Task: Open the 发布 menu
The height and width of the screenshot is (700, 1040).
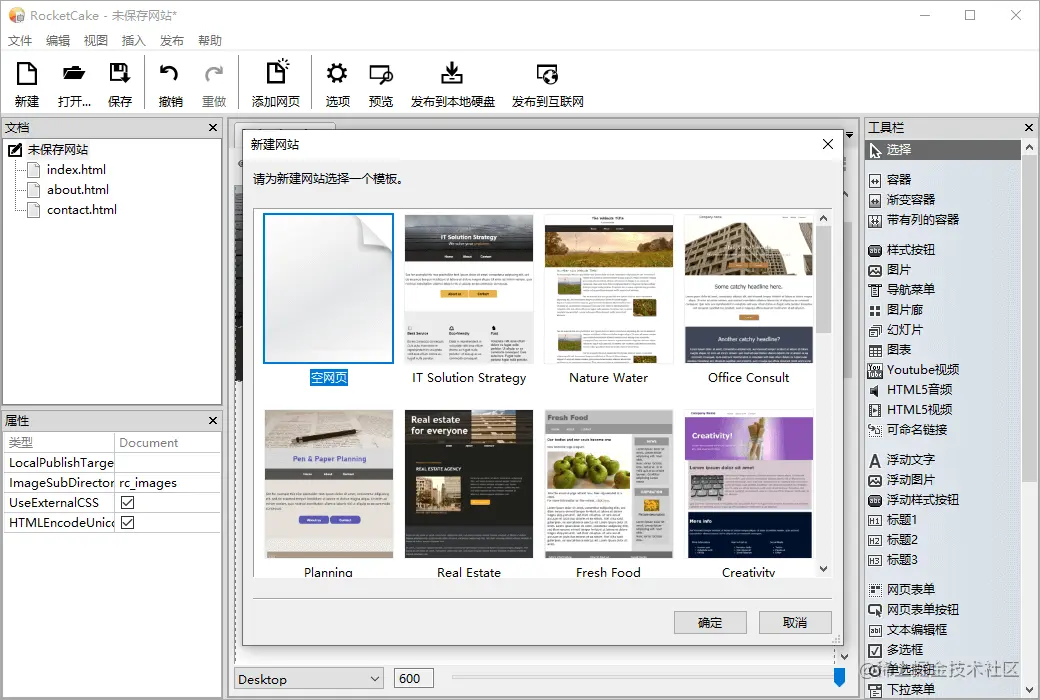Action: pyautogui.click(x=172, y=40)
